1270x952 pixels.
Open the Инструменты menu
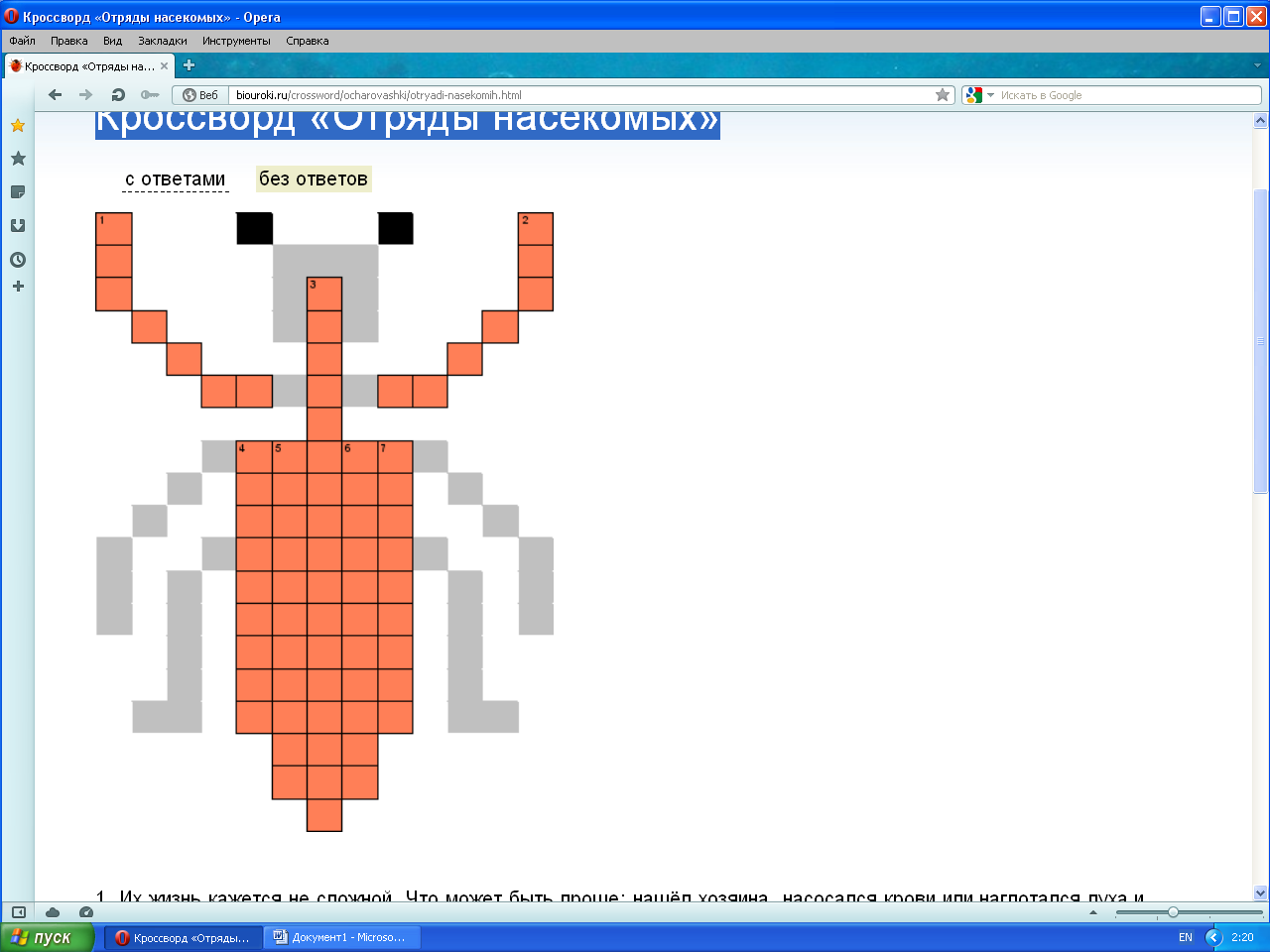(x=236, y=41)
